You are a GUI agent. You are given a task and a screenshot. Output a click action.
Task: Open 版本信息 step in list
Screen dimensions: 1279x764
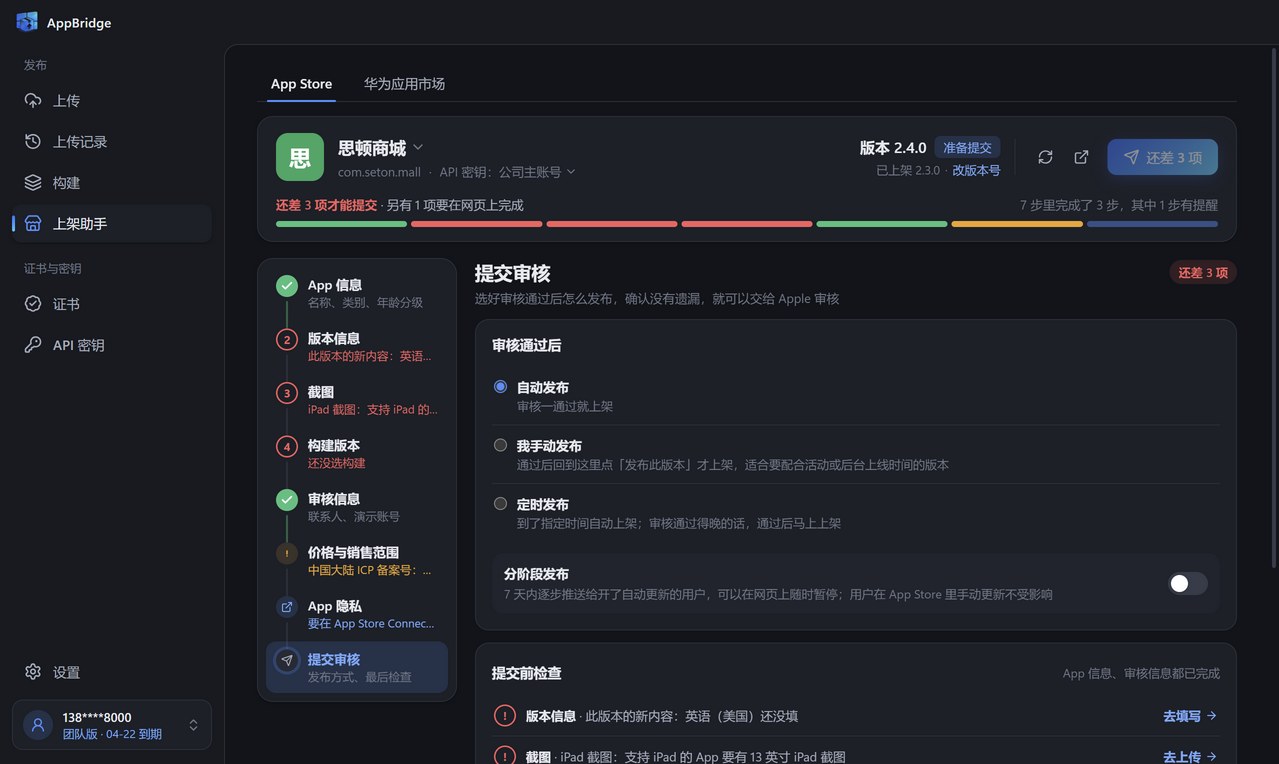357,347
